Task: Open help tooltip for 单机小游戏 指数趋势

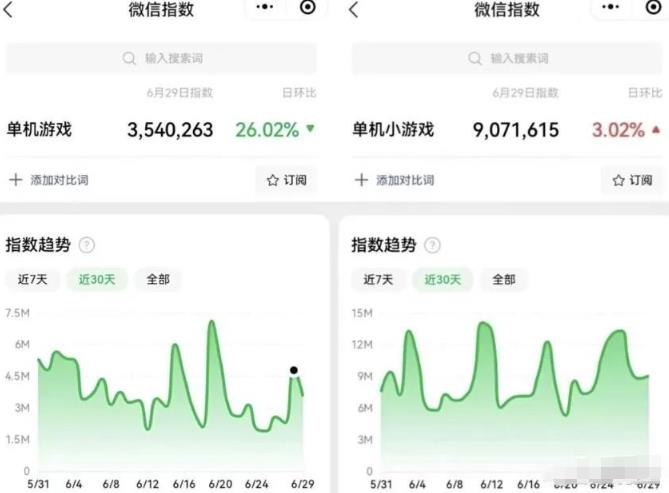Action: tap(432, 245)
